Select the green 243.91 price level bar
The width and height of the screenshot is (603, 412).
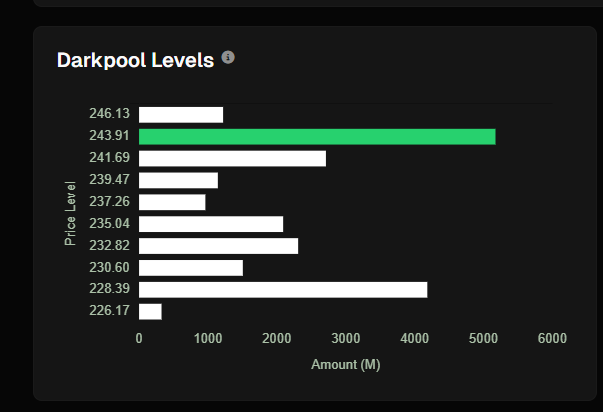[x=317, y=137]
